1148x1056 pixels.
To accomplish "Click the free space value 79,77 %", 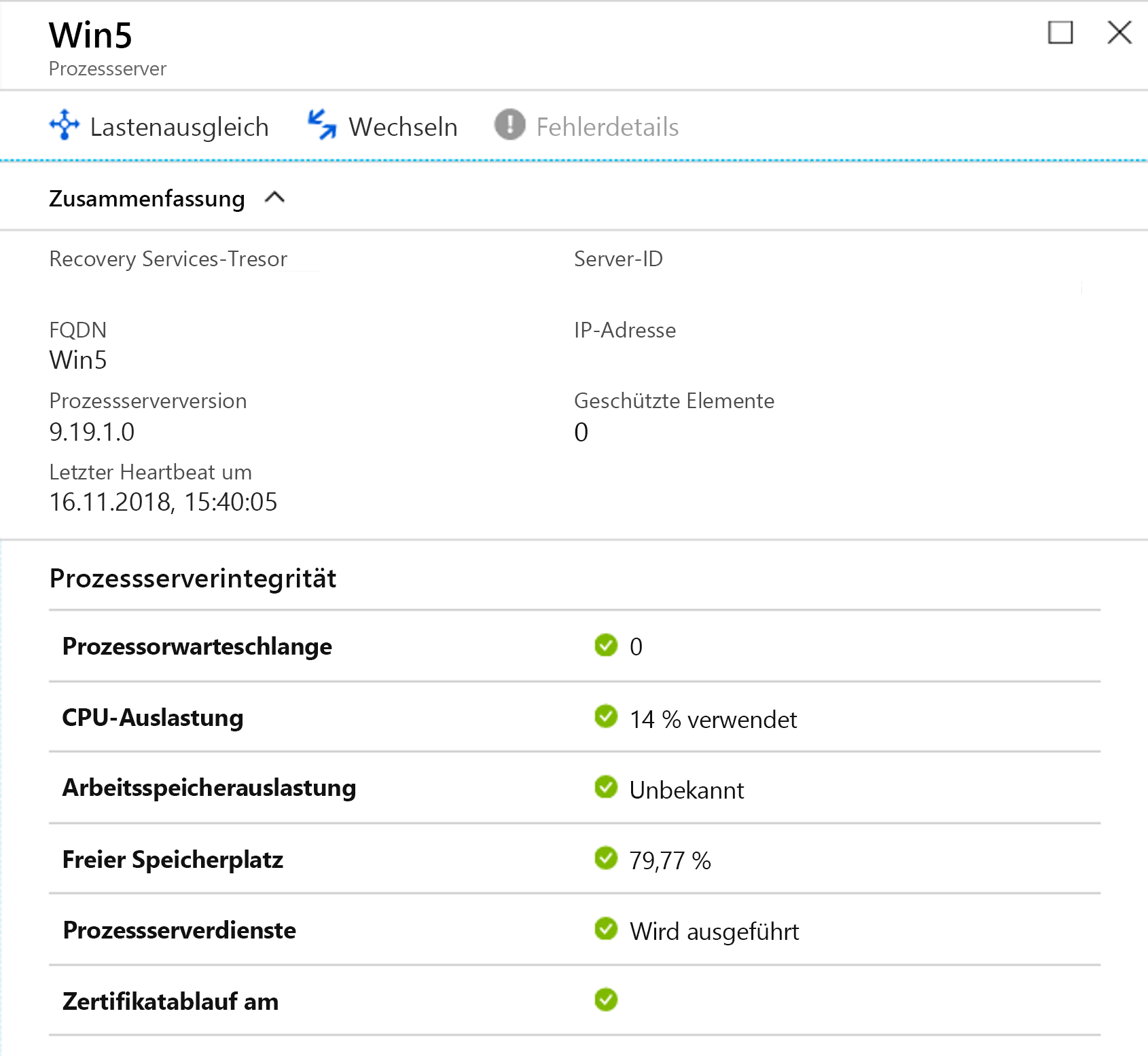I will click(670, 861).
